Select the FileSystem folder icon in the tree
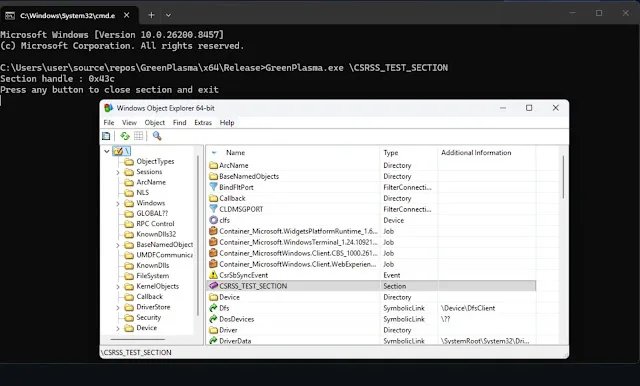The image size is (640, 386). tap(129, 276)
